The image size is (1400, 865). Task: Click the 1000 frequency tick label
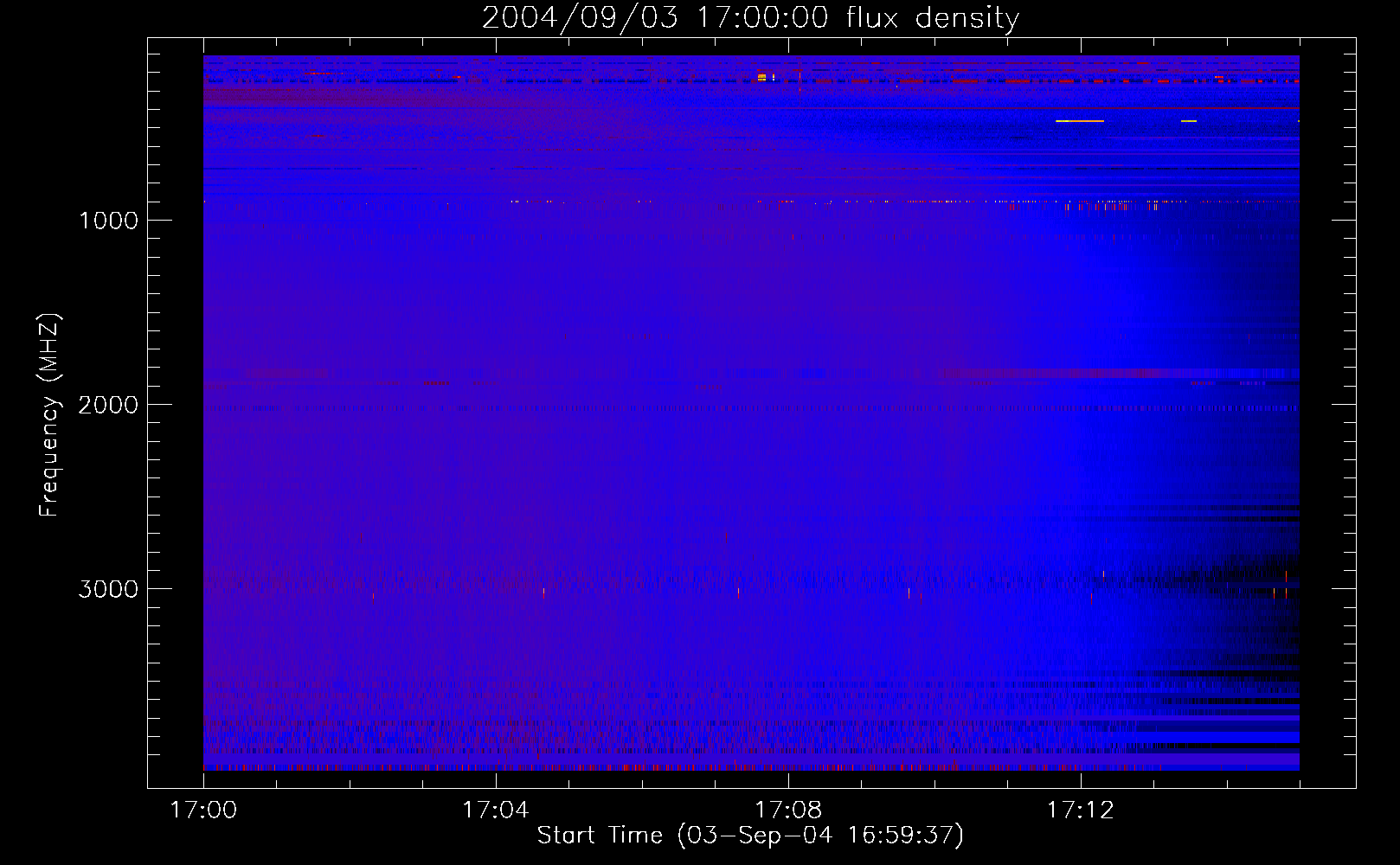108,221
